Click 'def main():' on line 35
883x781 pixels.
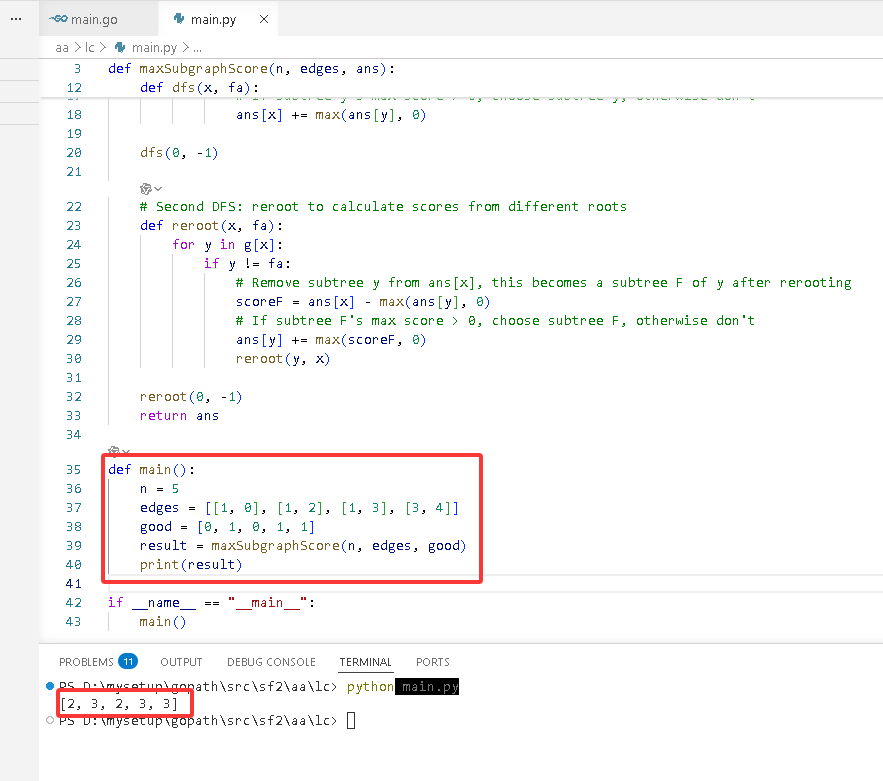tap(151, 470)
